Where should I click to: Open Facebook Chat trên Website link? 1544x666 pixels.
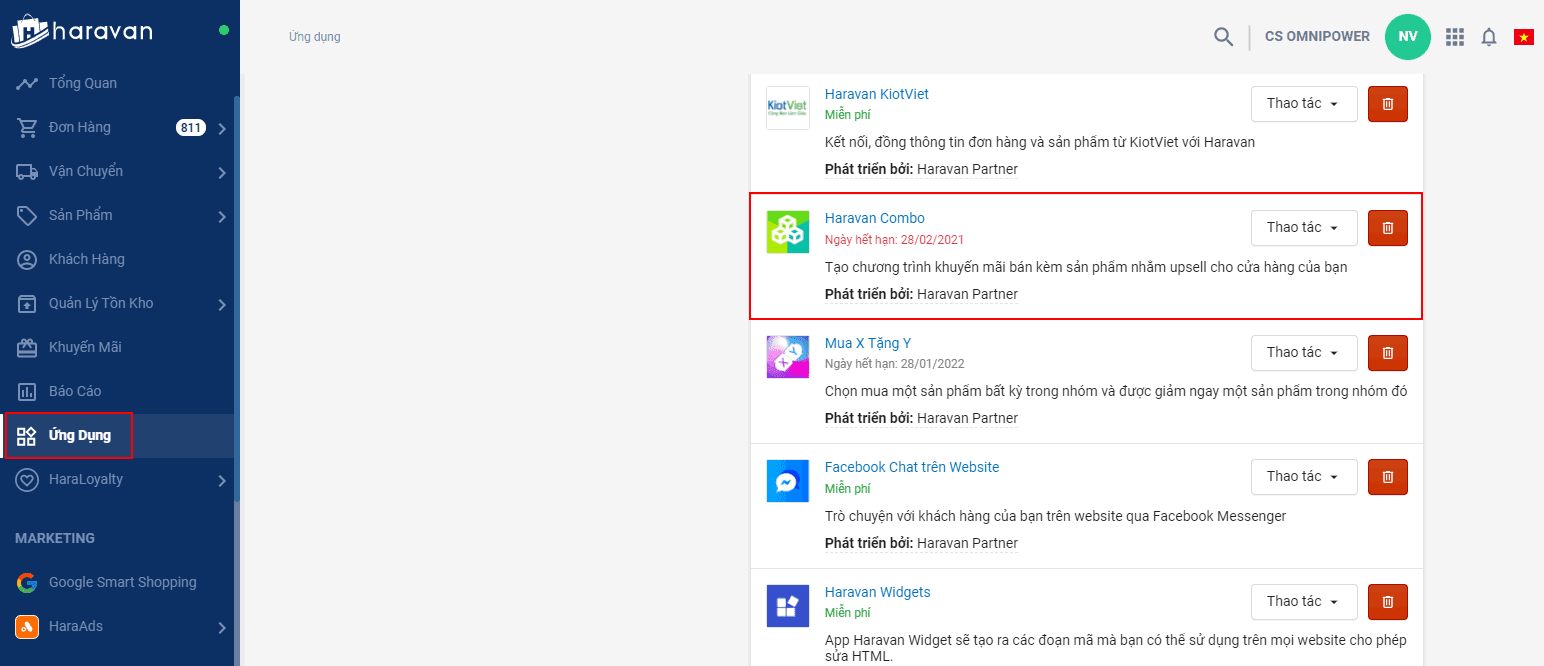[x=911, y=467]
